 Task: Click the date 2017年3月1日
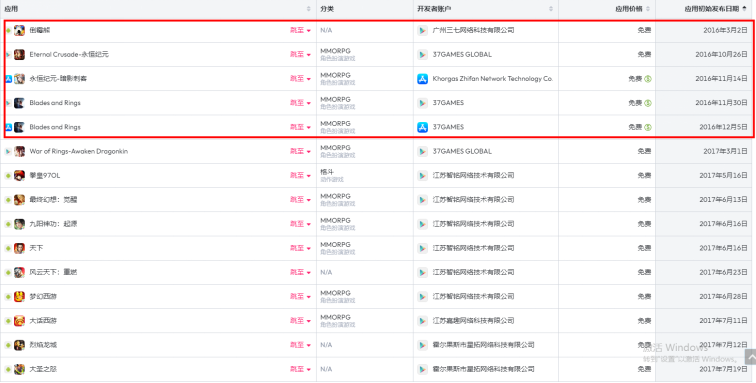(x=725, y=151)
